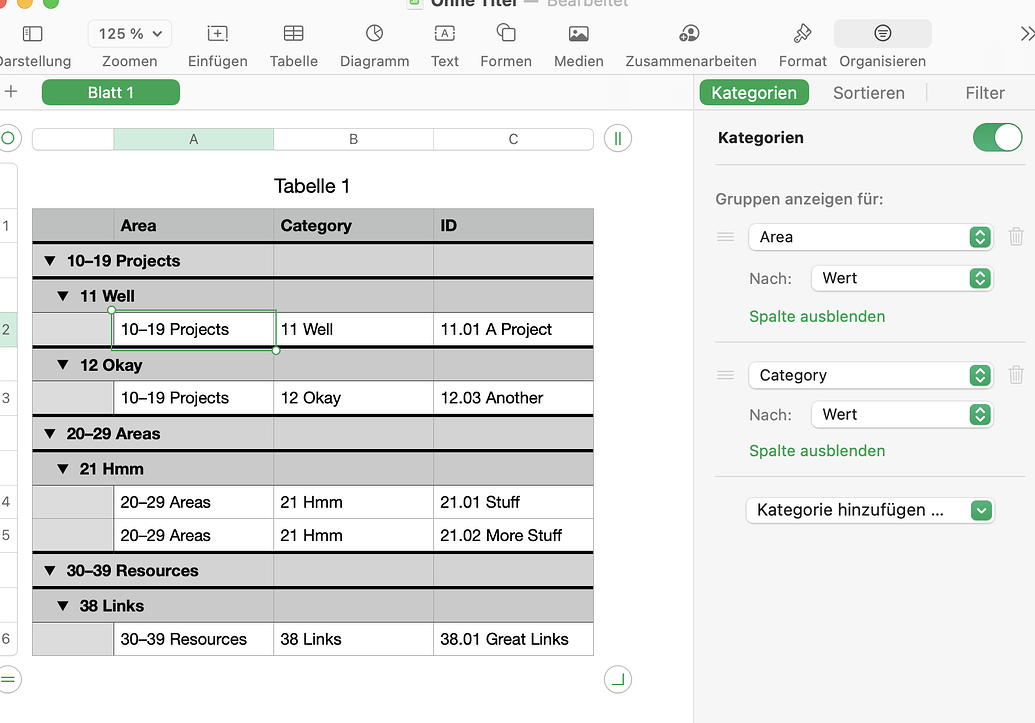
Task: Open the Zoomen 125 % dropdown
Action: coord(129,34)
